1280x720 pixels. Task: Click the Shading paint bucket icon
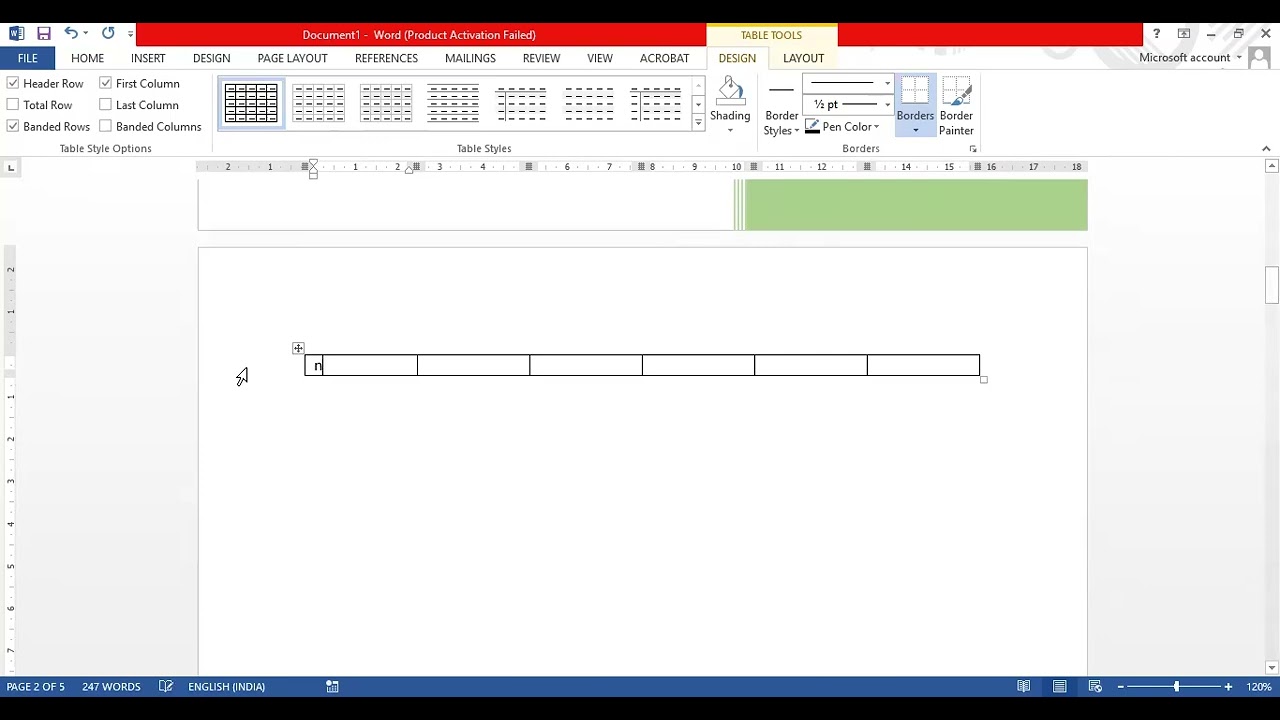731,92
